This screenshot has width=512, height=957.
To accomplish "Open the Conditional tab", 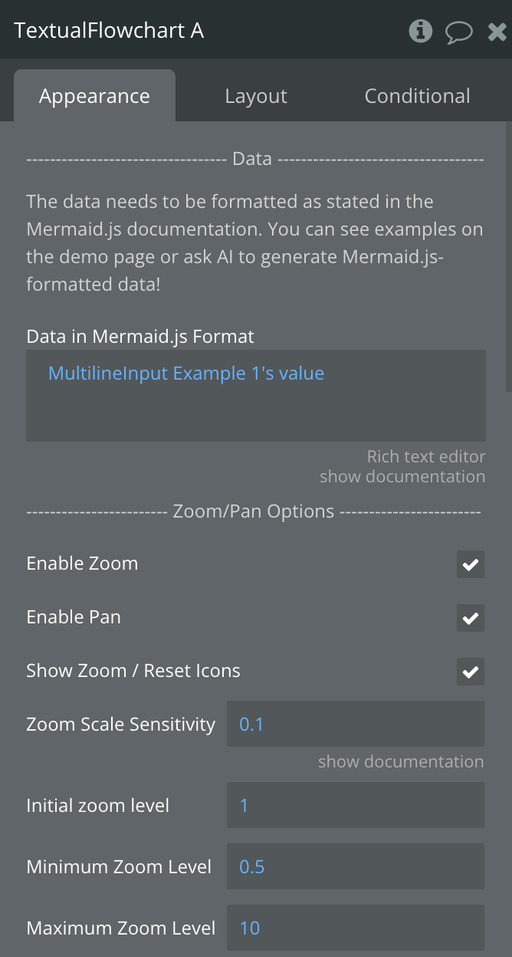I will (417, 96).
